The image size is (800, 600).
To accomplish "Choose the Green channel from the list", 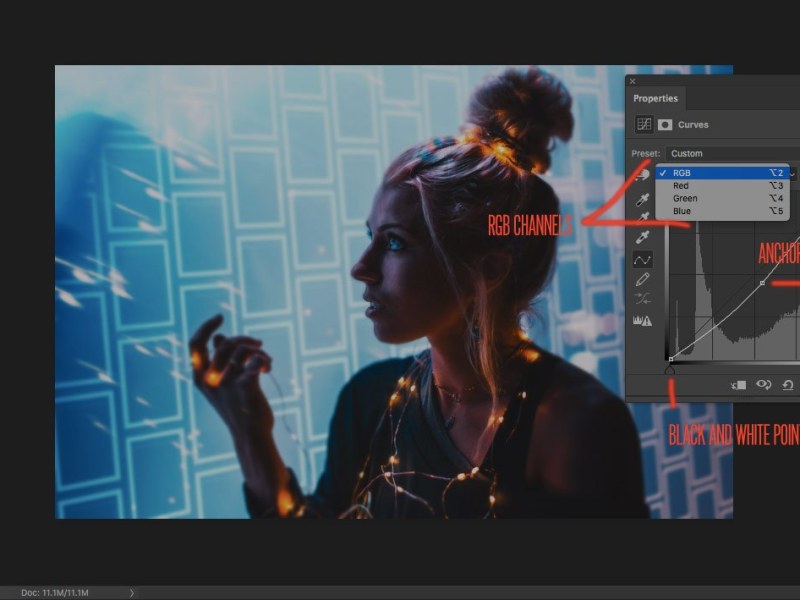I will (685, 198).
